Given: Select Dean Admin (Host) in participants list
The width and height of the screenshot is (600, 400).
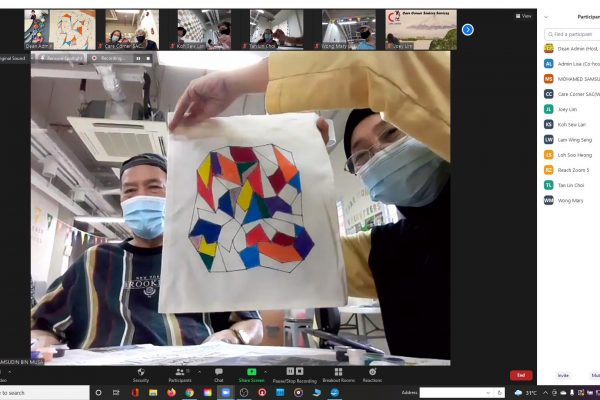Looking at the screenshot, I should (x=572, y=49).
